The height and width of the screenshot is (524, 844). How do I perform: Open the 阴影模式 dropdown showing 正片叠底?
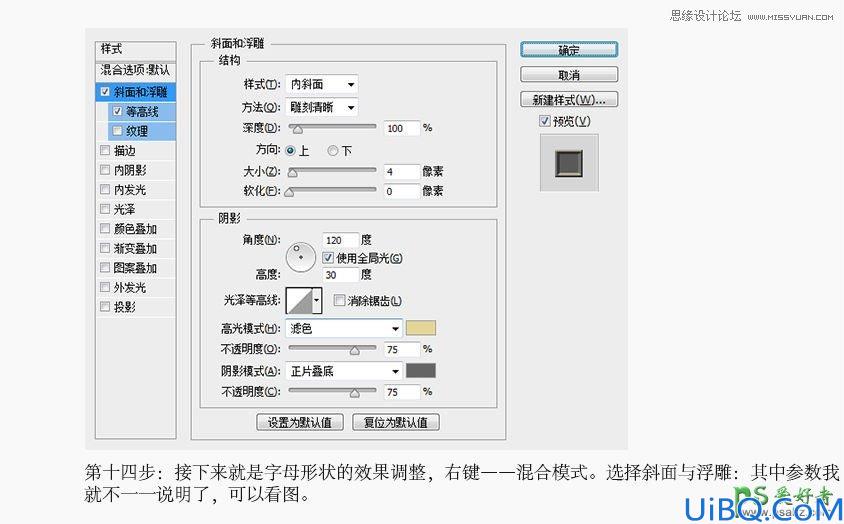pos(344,371)
